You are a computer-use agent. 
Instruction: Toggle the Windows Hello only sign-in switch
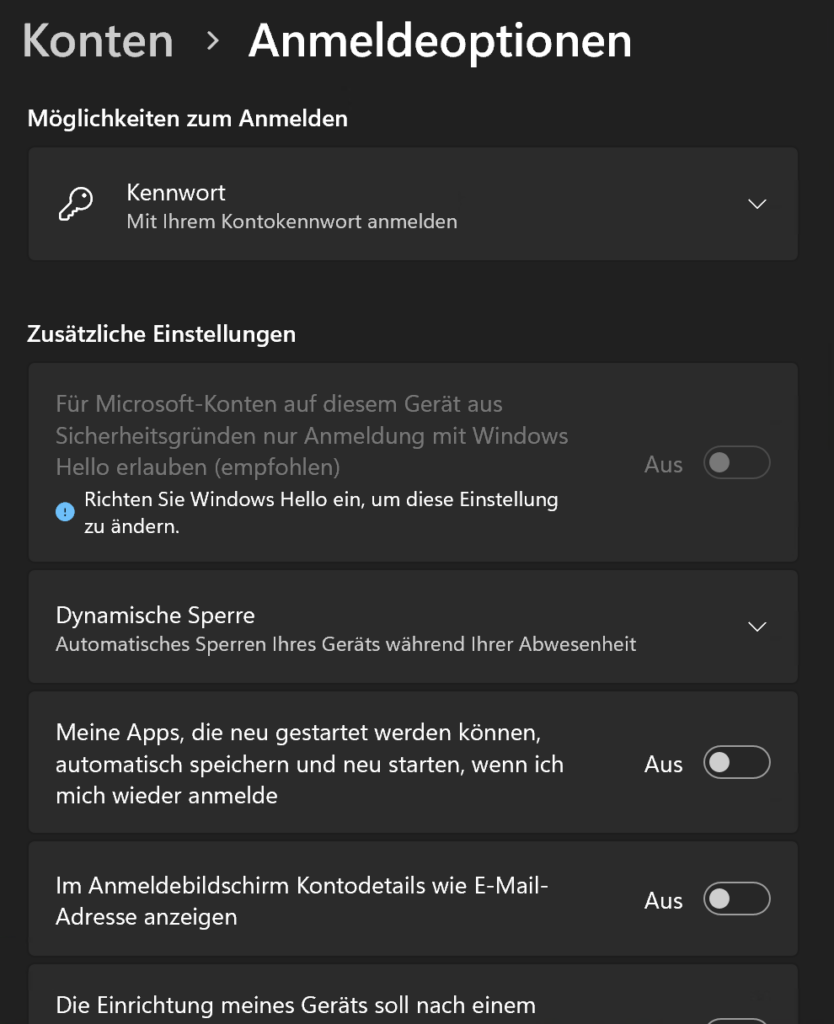(737, 464)
